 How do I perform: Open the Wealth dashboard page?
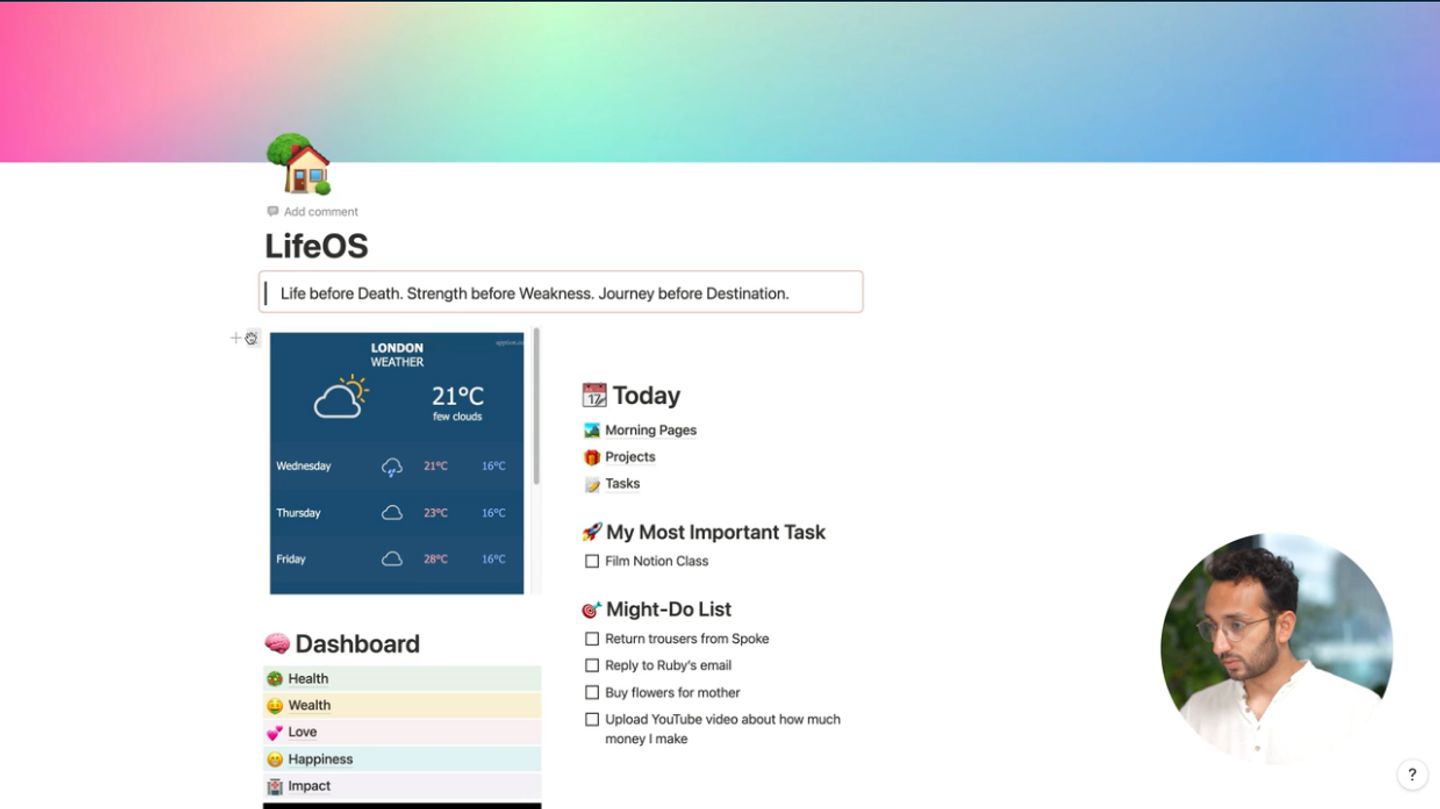point(309,705)
